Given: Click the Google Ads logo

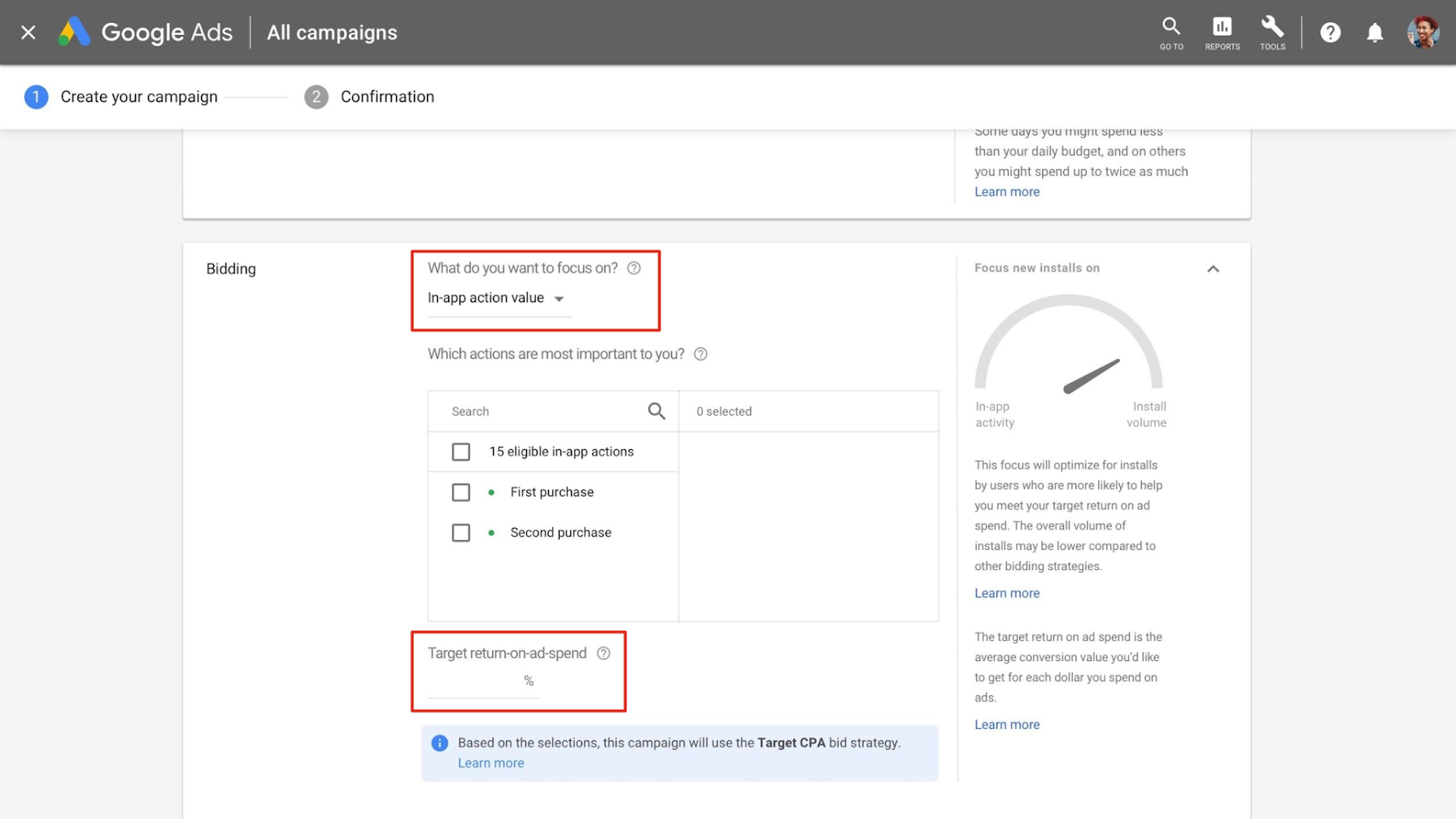Looking at the screenshot, I should coord(145,33).
